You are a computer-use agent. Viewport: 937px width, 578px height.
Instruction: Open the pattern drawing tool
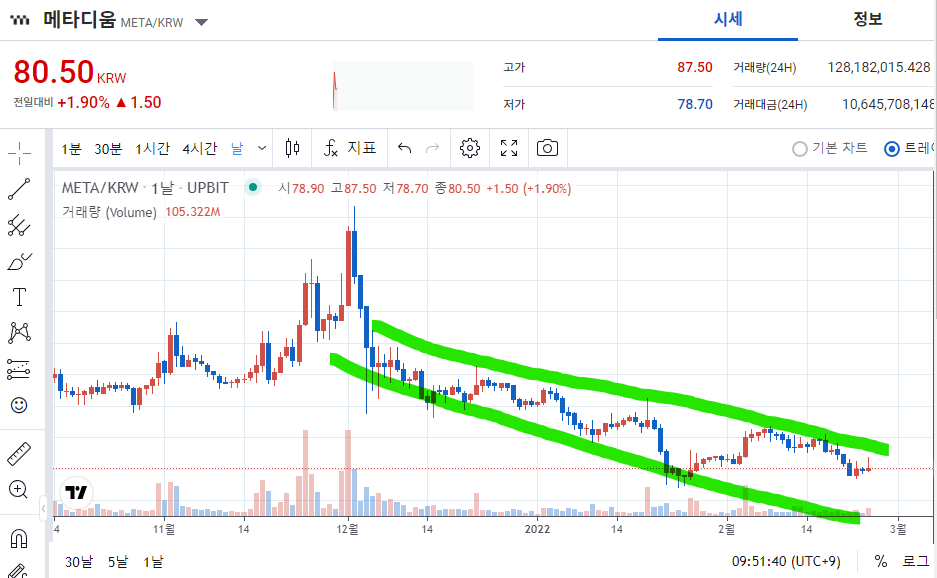click(x=19, y=333)
